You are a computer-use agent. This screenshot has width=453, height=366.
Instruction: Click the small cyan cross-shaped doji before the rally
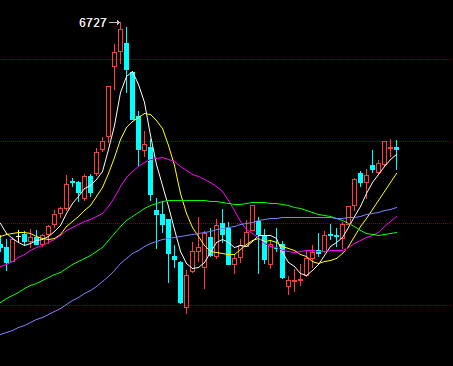point(72,182)
